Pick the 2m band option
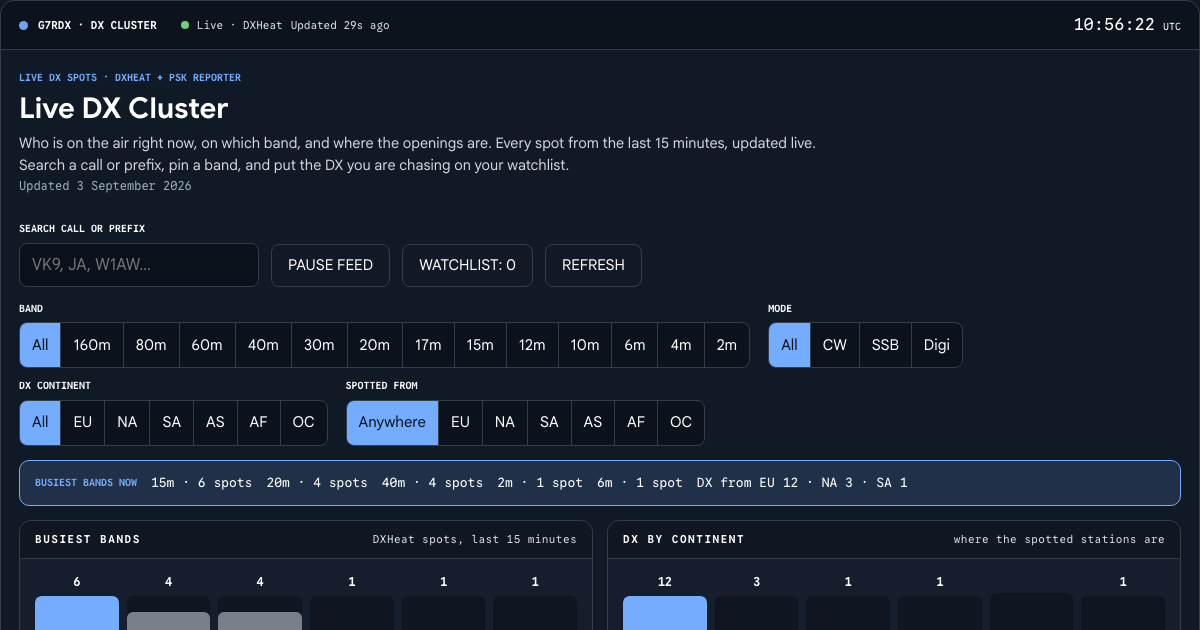 tap(727, 345)
